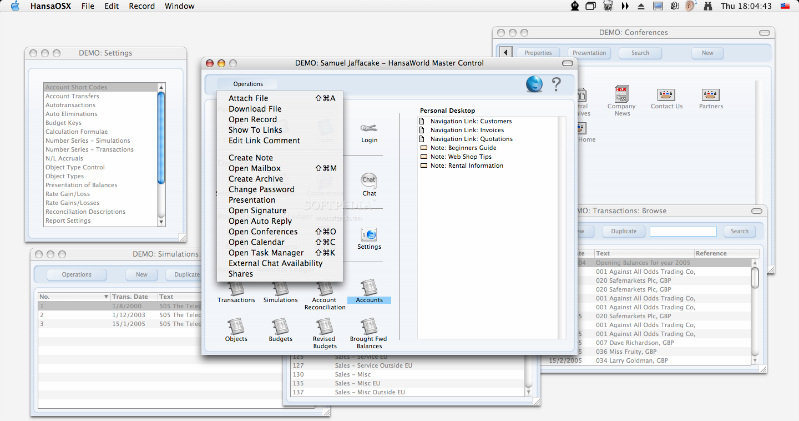Choose Open Mailbox from the menu
799x421 pixels.
[280, 168]
